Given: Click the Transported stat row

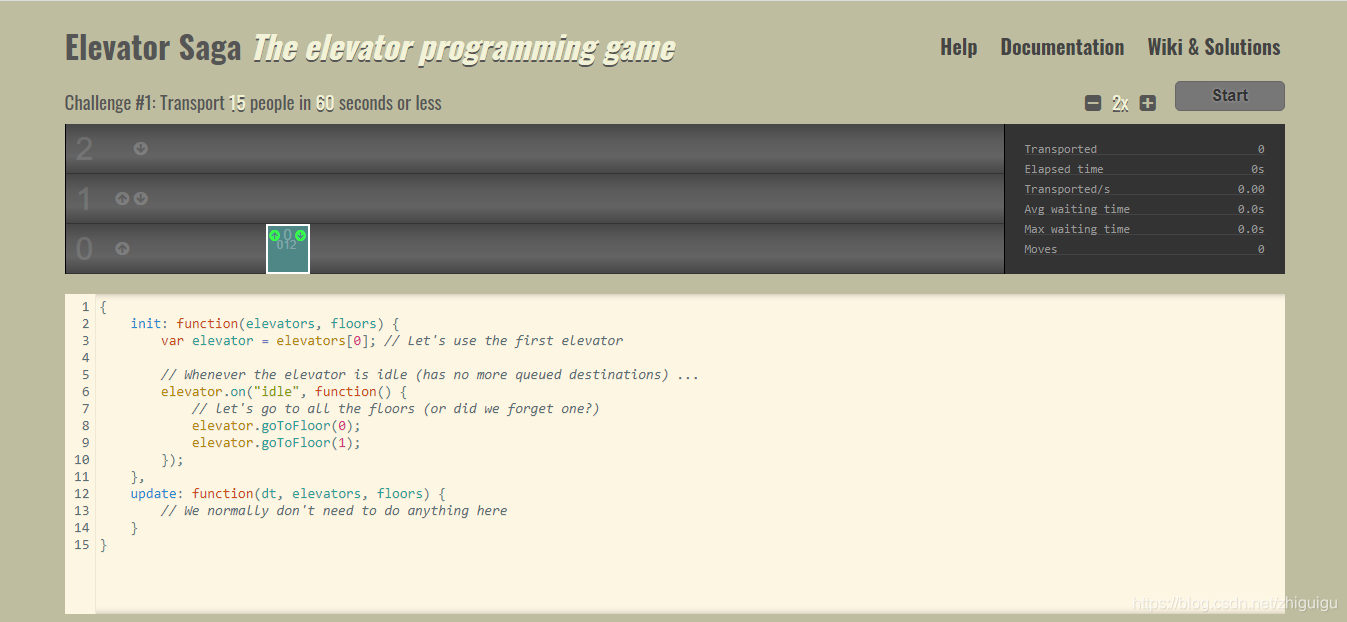Looking at the screenshot, I should (1144, 149).
